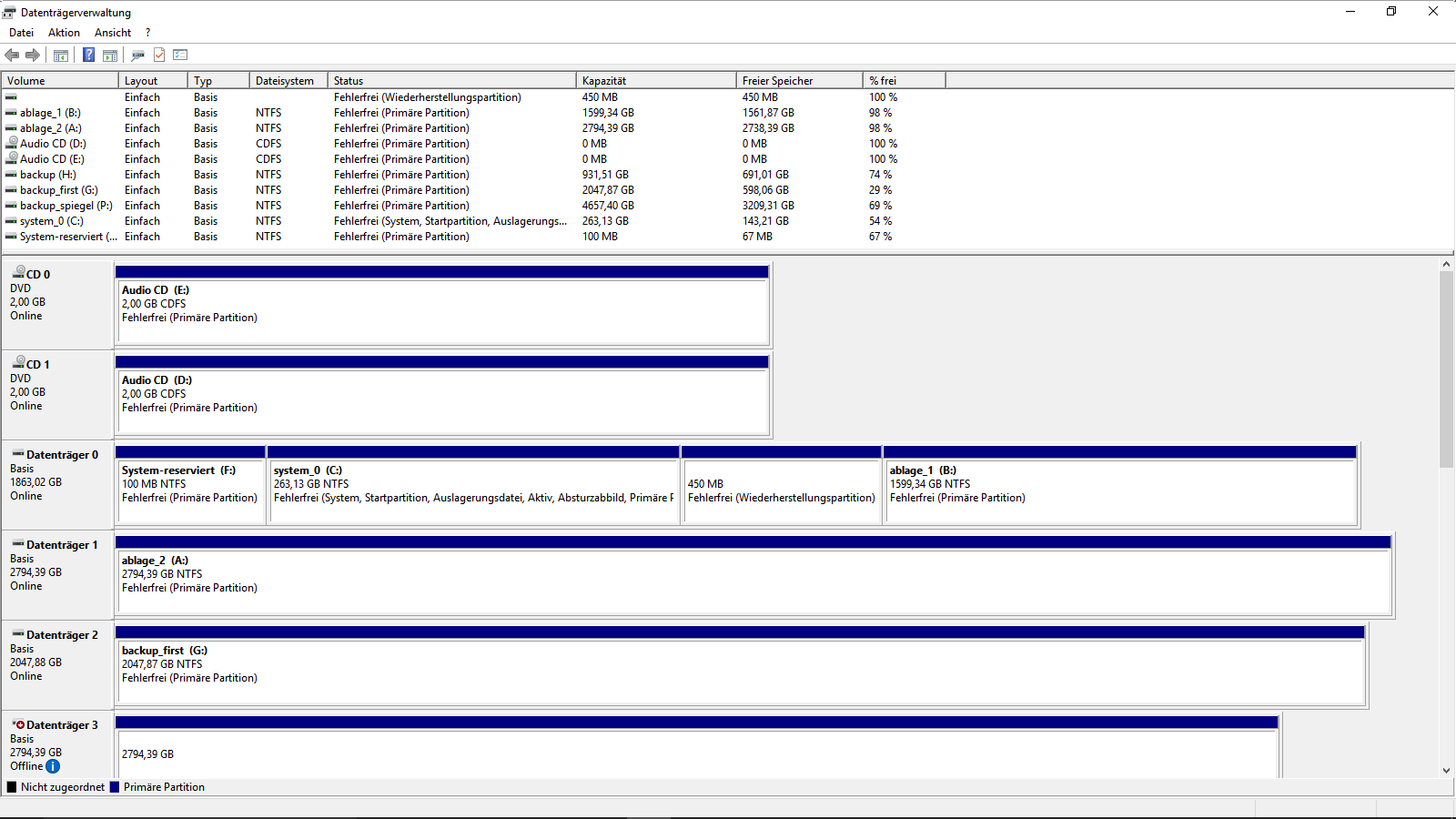The width and height of the screenshot is (1456, 819).
Task: Toggle the action pane toolbar icon
Action: tap(110, 56)
